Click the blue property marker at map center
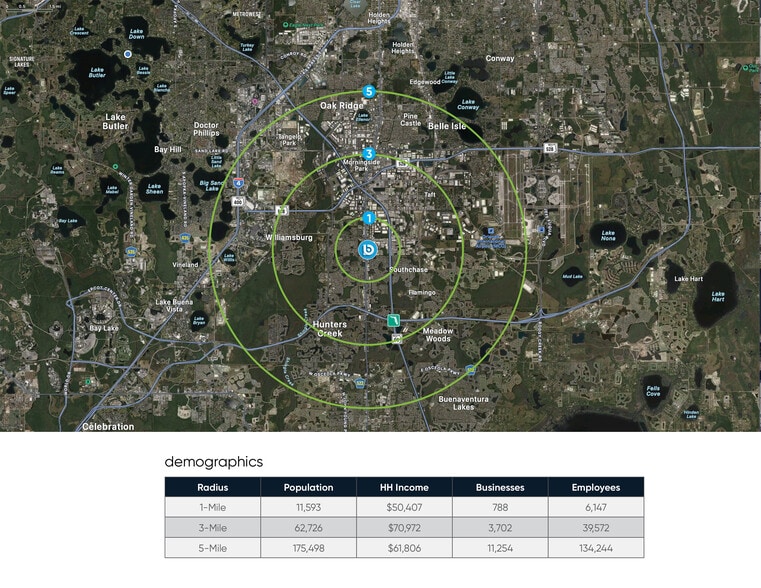 [367, 248]
